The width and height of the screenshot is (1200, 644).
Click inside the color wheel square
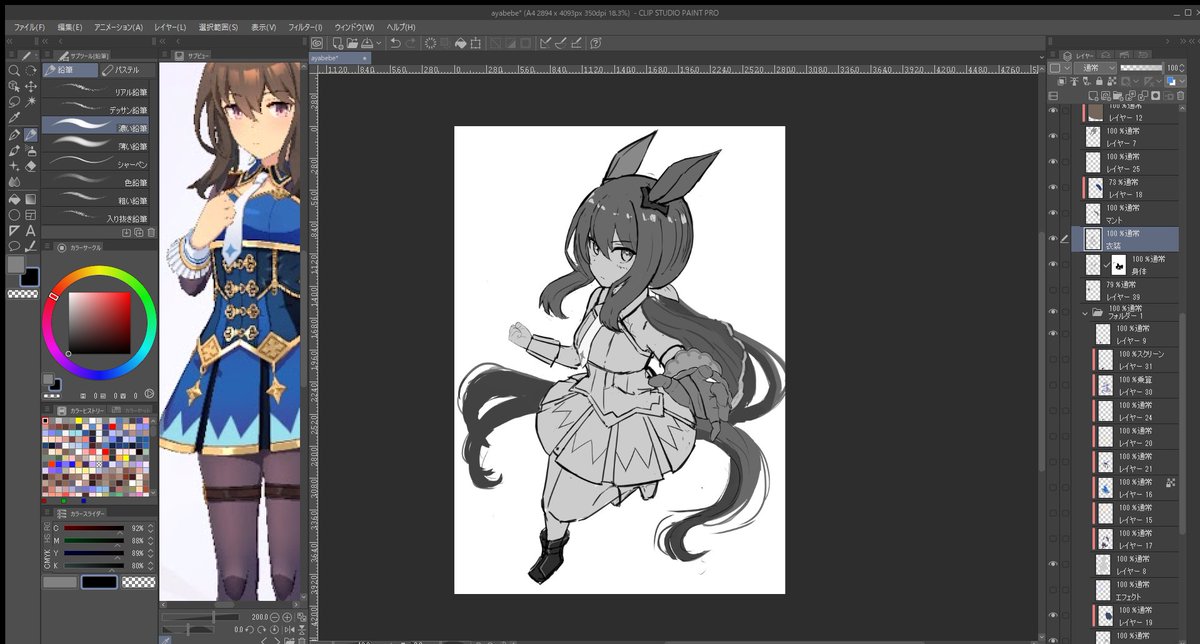tap(99, 323)
